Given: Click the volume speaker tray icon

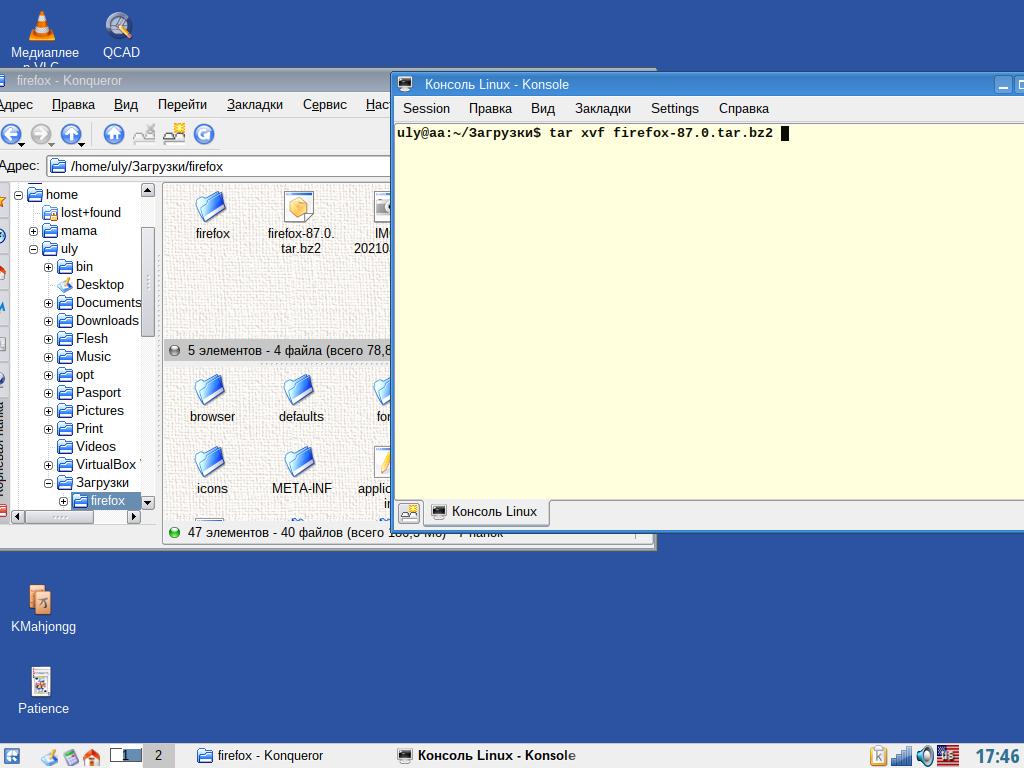Looking at the screenshot, I should (924, 756).
